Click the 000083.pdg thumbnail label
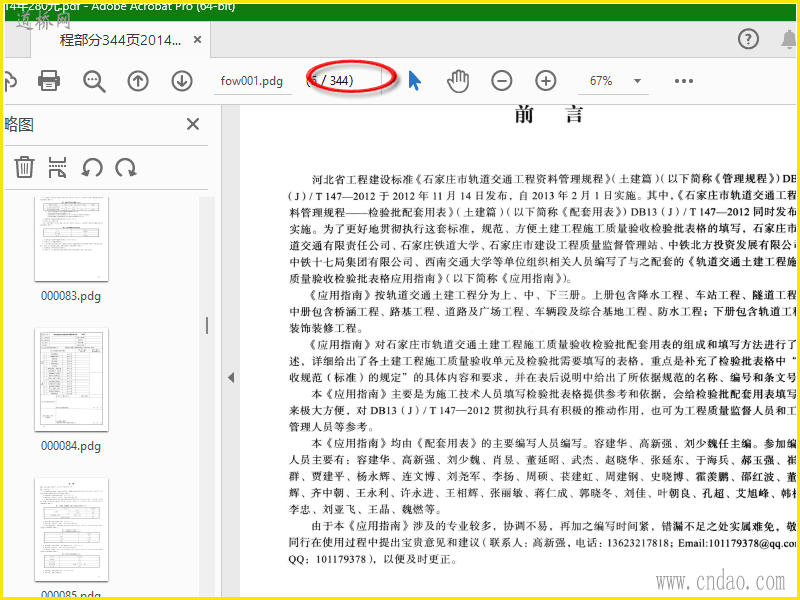Viewport: 800px width, 600px height. coord(71,296)
